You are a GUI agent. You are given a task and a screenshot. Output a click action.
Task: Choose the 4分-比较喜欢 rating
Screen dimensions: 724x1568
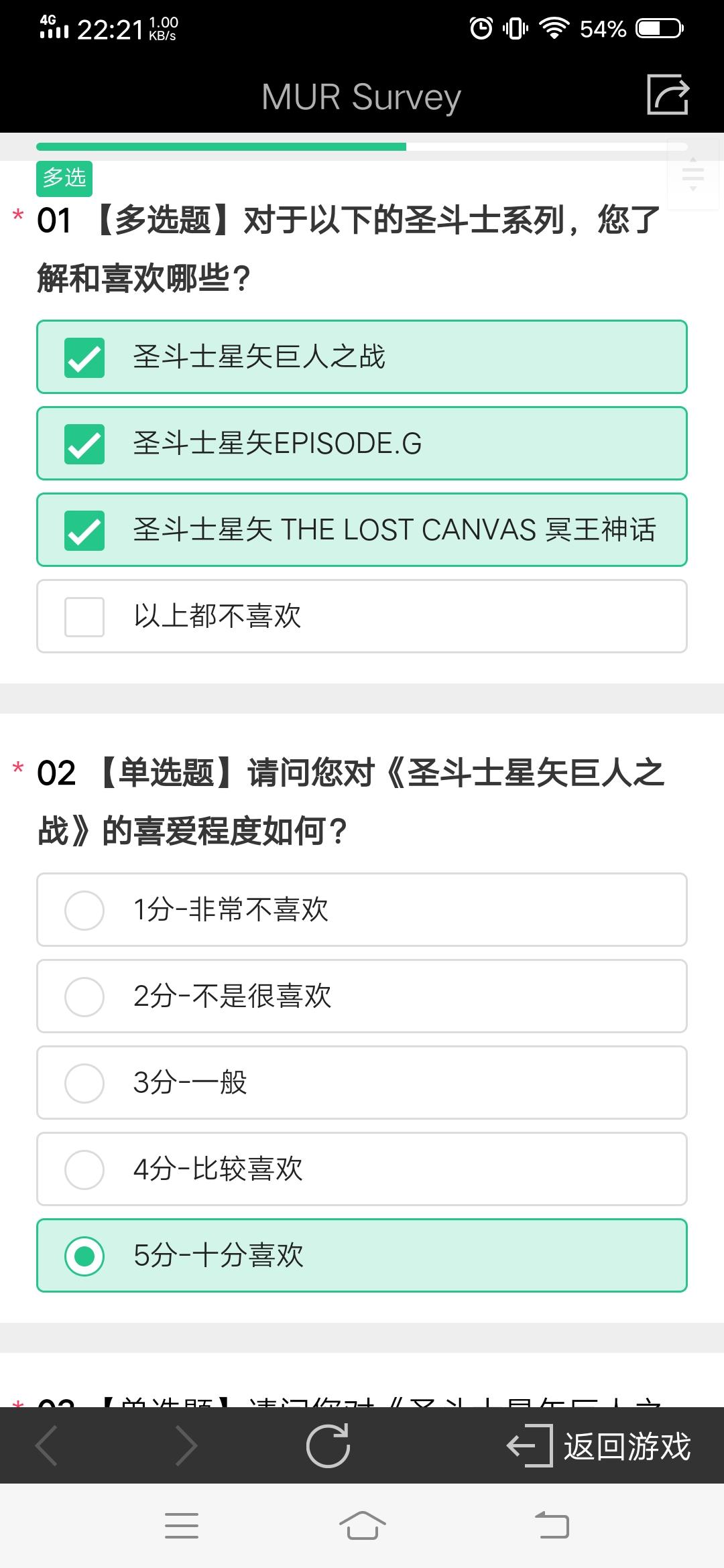pos(362,1169)
